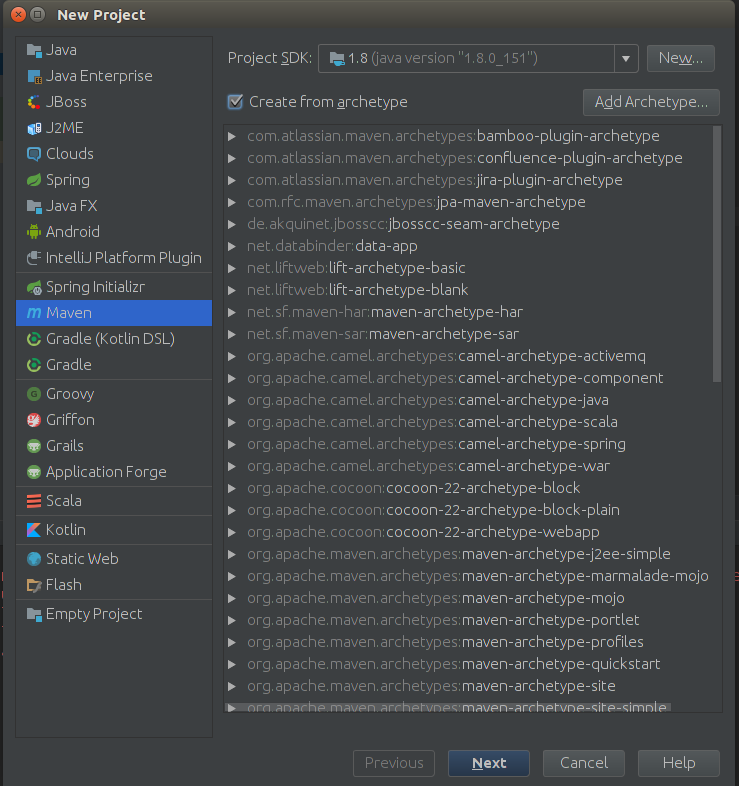Select the Kotlin logo icon

pyautogui.click(x=34, y=530)
